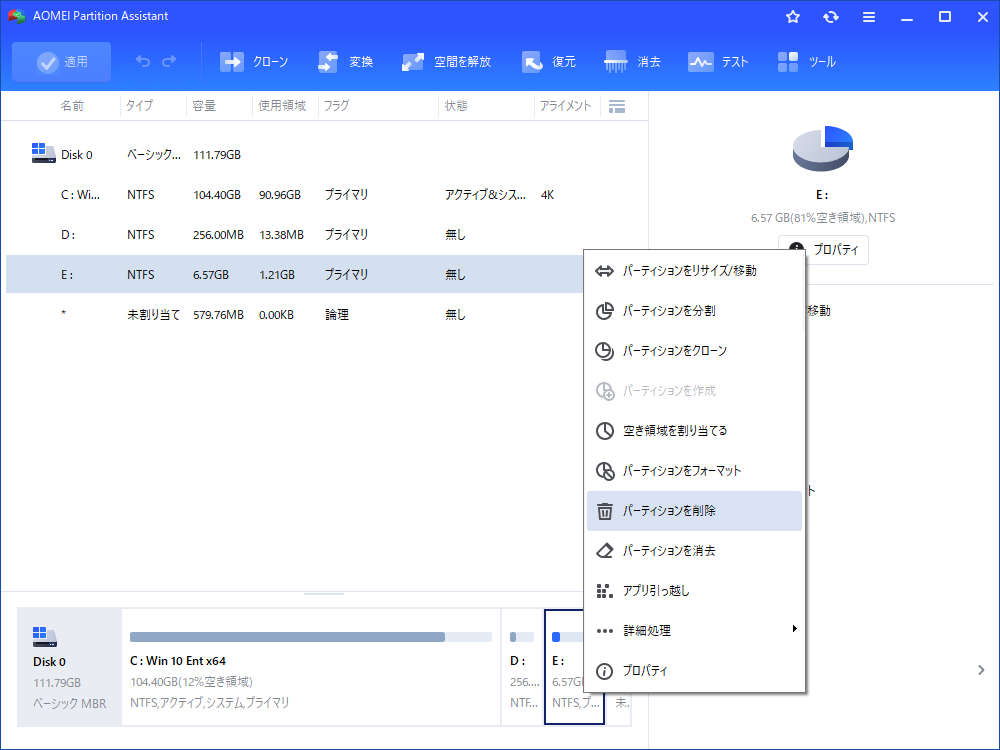Select プロパティ at the bottom of context menu
1000x750 pixels.
tap(695, 671)
